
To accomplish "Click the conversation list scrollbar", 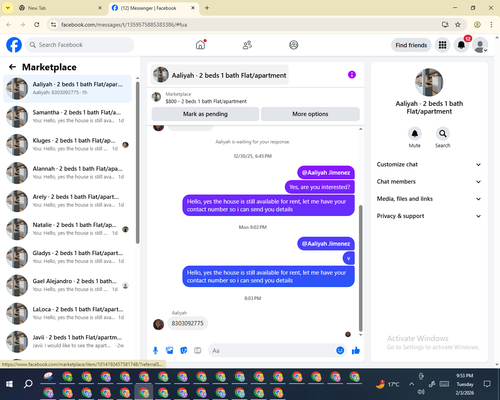I will point(137,162).
